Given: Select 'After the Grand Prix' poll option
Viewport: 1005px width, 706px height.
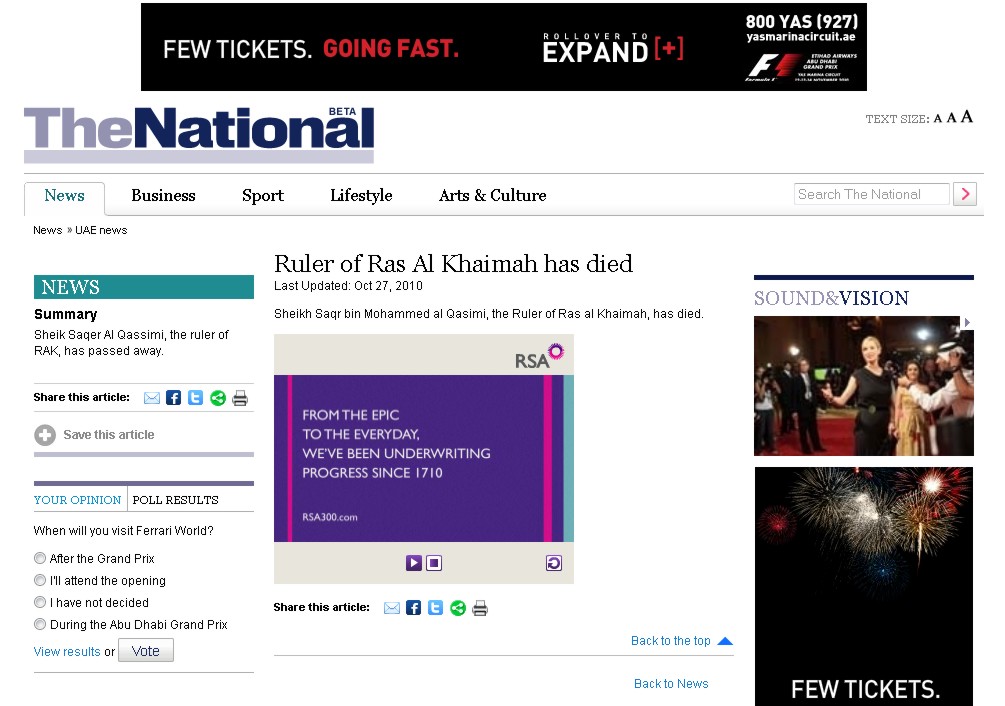Looking at the screenshot, I should [40, 558].
